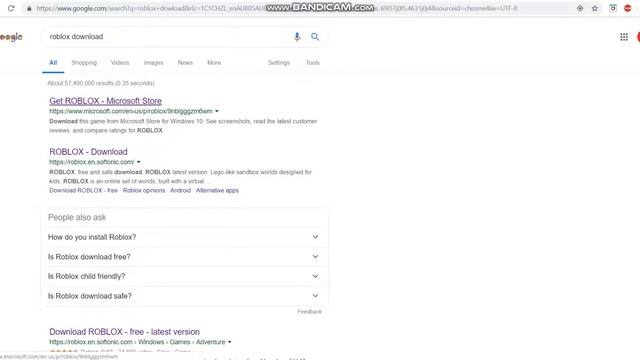640x360 pixels.
Task: Open Roblox opinions sitelink
Action: point(144,191)
